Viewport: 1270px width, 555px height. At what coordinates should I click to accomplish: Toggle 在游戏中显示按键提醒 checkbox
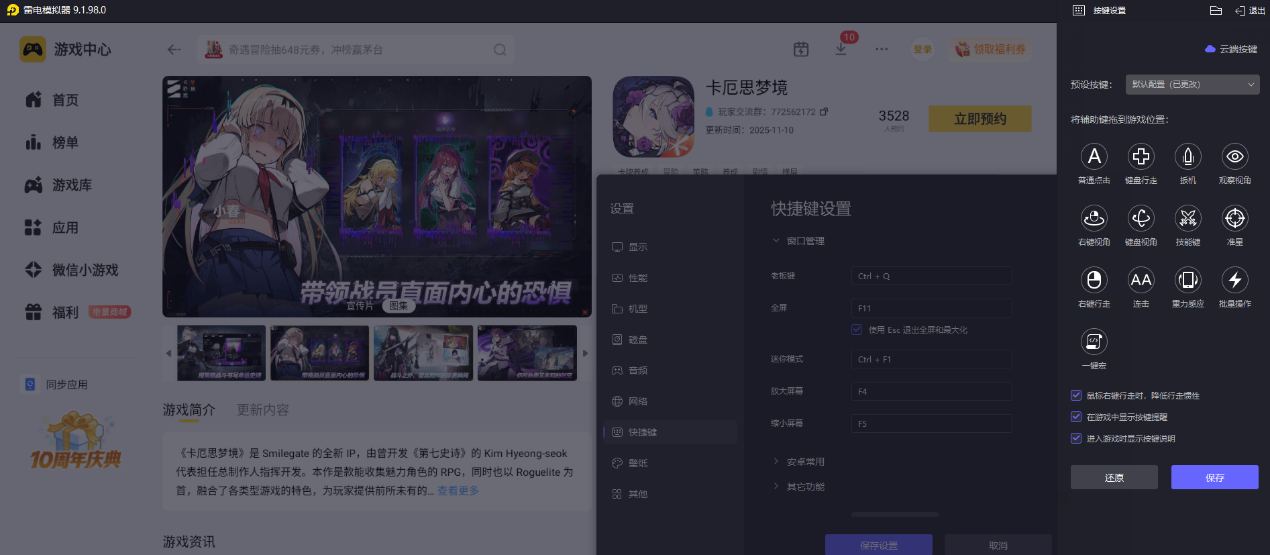[x=1076, y=417]
